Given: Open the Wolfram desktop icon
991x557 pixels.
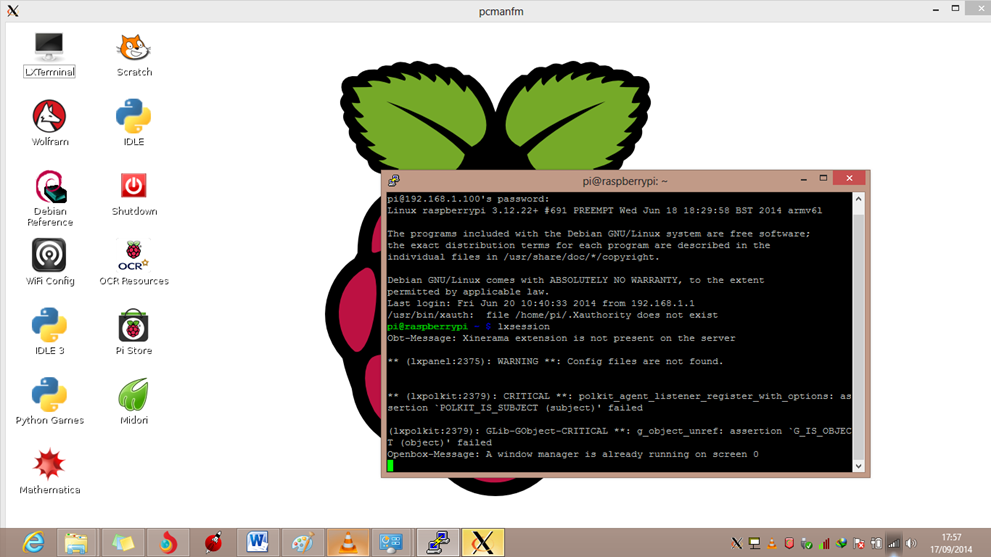Looking at the screenshot, I should tap(49, 123).
